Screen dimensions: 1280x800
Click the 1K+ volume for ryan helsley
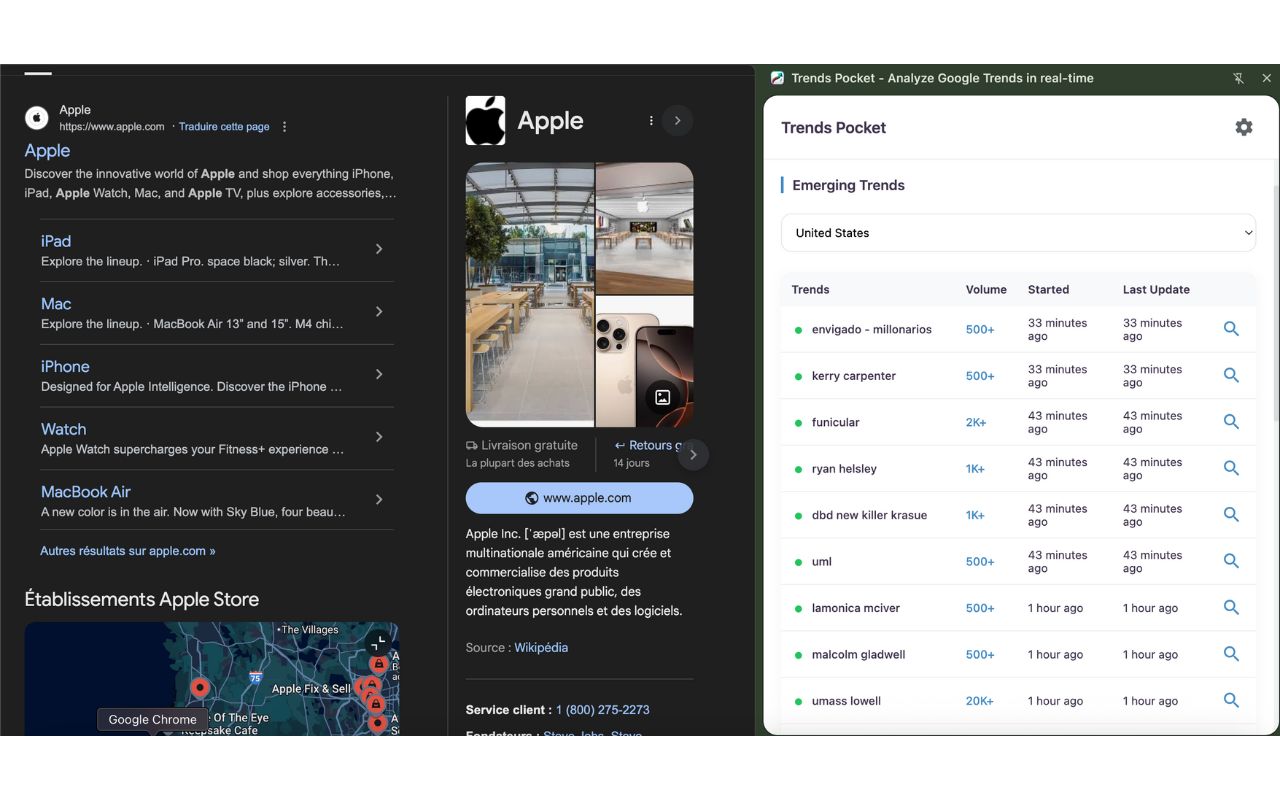click(975, 469)
